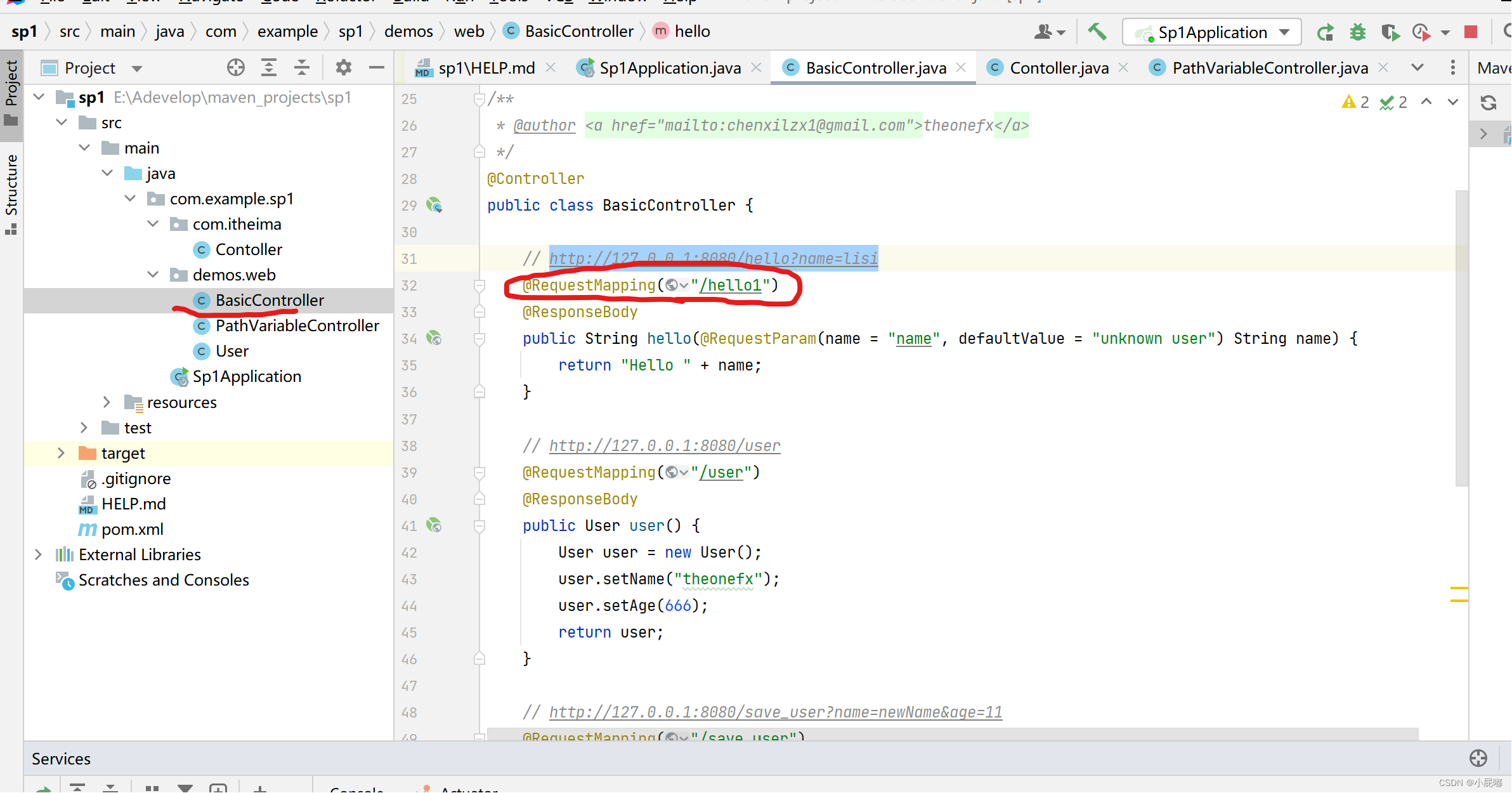Toggle fold marker at line 41
The image size is (1512, 793).
(x=479, y=525)
